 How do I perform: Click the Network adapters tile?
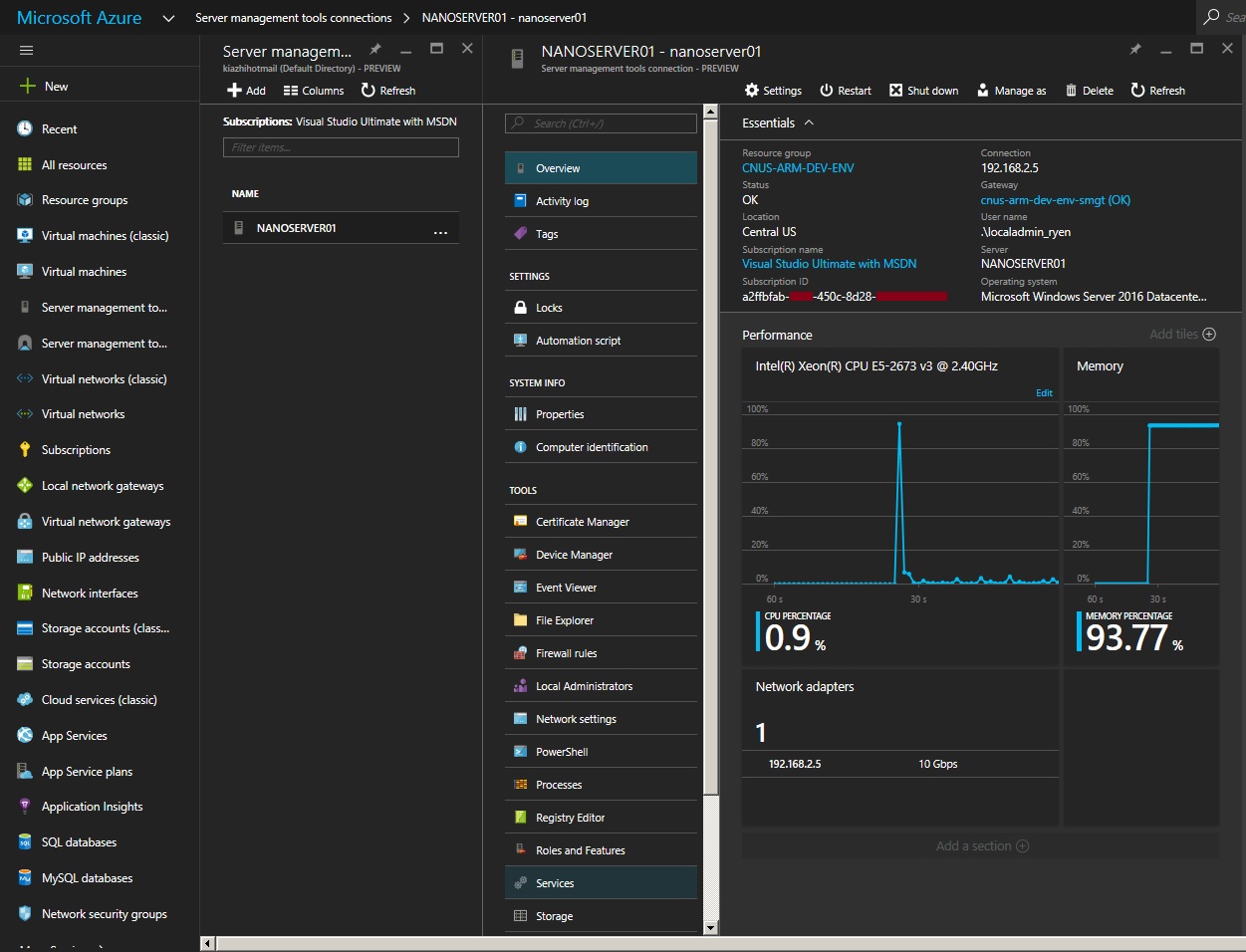click(x=900, y=747)
